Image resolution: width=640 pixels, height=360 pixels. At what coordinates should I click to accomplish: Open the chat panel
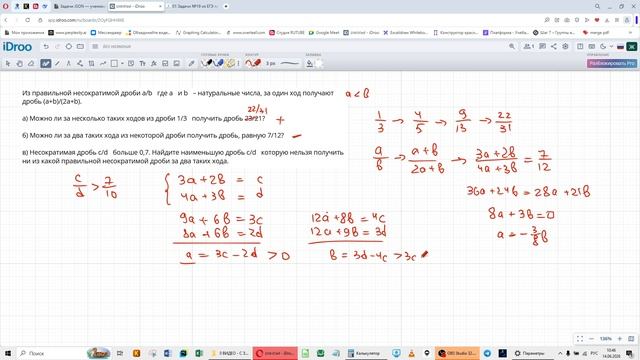[542, 47]
